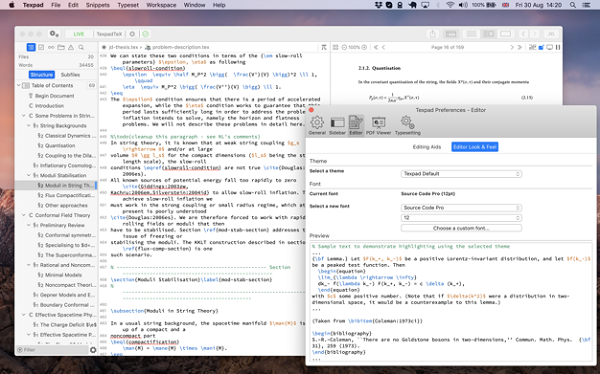The height and width of the screenshot is (374, 600).
Task: Open the Typeset menu in menu bar
Action: tap(128, 5)
